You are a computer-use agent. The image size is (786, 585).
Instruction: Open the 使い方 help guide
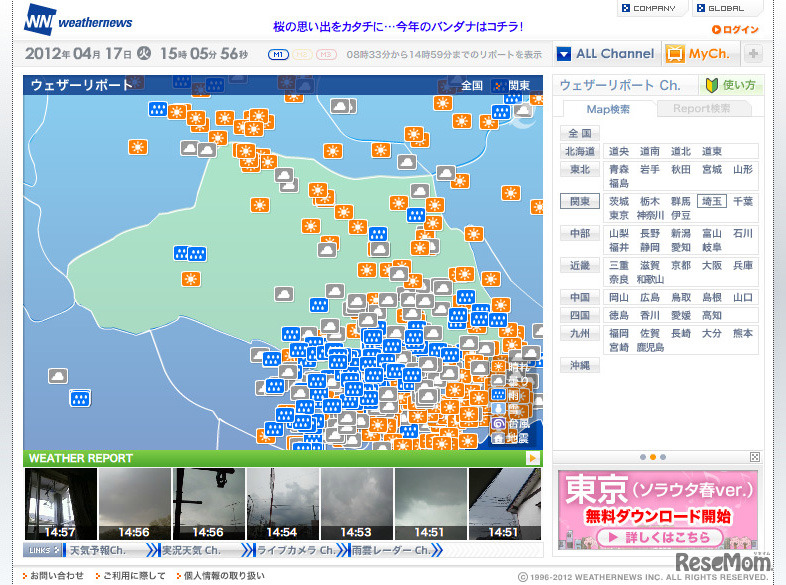(730, 86)
